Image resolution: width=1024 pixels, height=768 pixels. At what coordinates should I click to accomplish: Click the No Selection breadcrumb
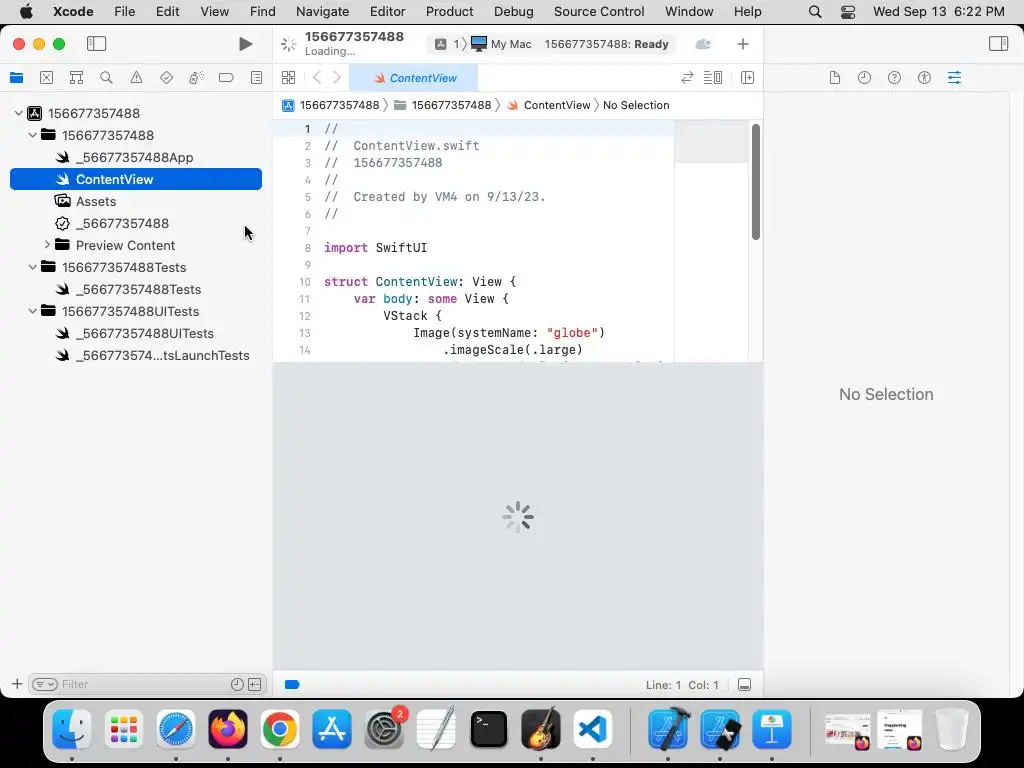pyautogui.click(x=636, y=105)
